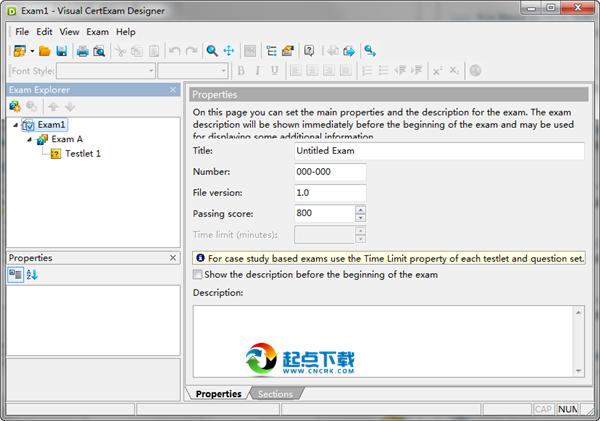The width and height of the screenshot is (600, 421).
Task: Click the Alphabetical sort icon in Properties
Action: tap(32, 274)
